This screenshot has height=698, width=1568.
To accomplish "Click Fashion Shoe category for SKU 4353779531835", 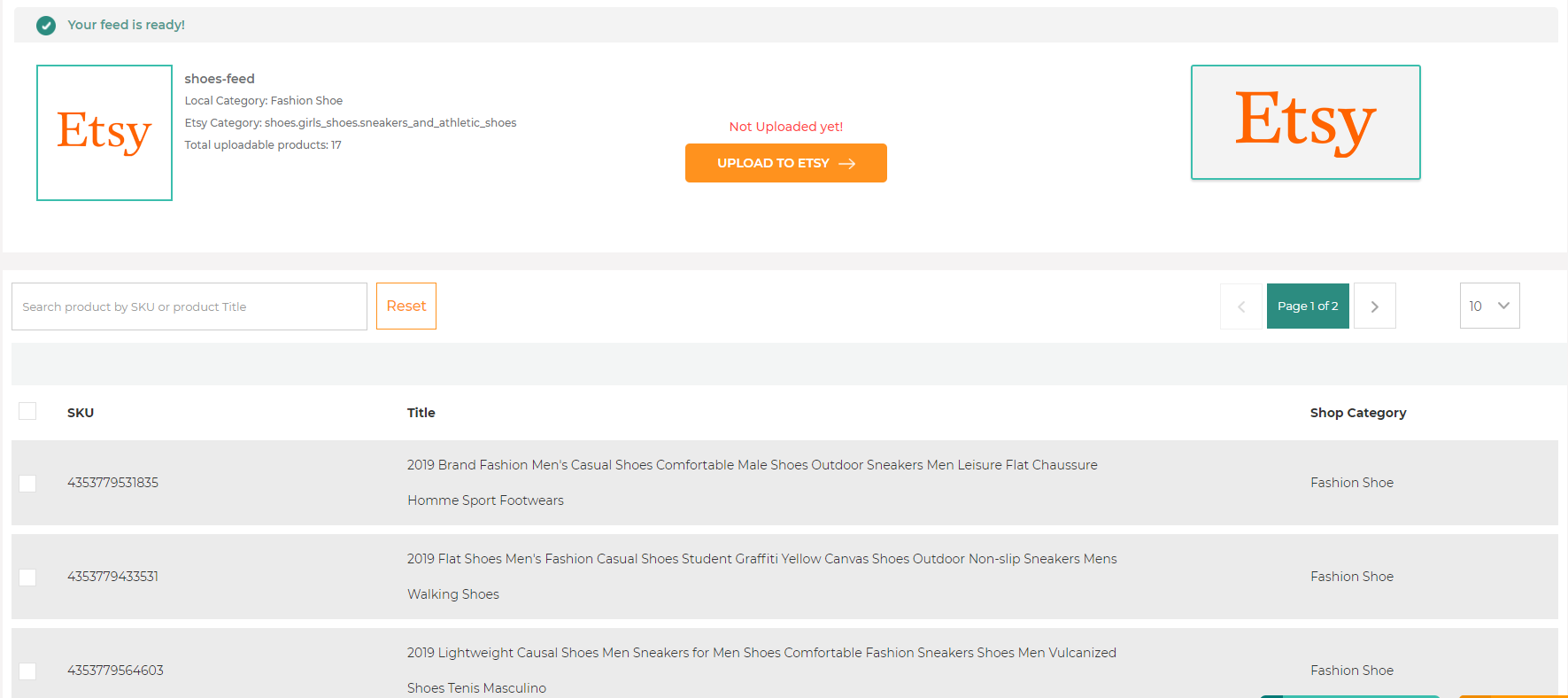I will (x=1352, y=483).
